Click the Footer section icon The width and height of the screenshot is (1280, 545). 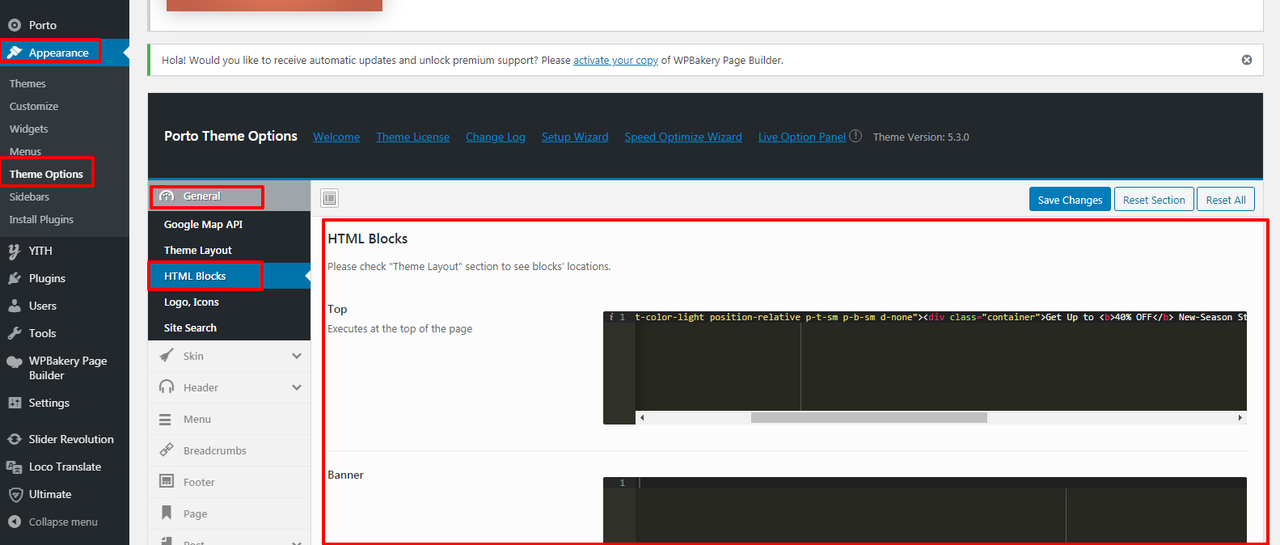167,482
